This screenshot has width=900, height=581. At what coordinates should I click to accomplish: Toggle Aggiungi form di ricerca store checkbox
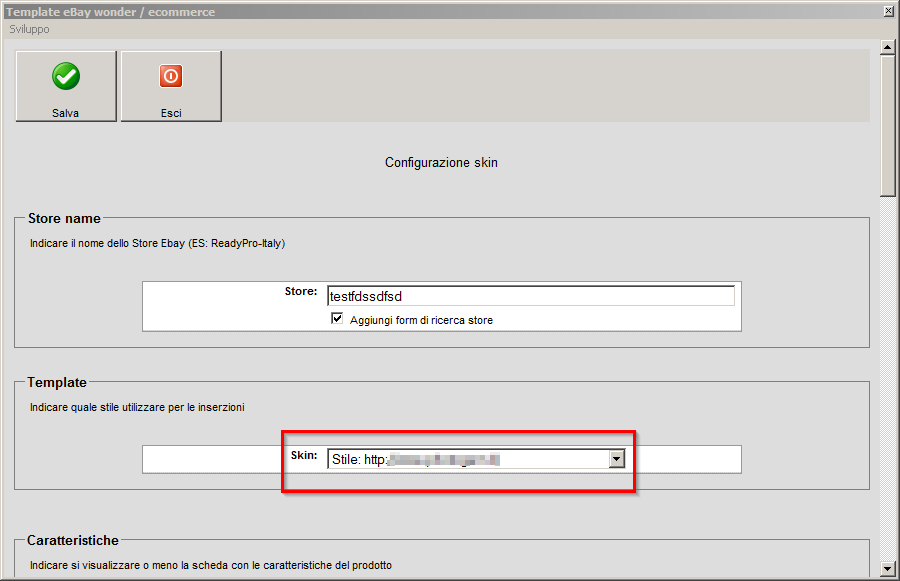(x=337, y=319)
